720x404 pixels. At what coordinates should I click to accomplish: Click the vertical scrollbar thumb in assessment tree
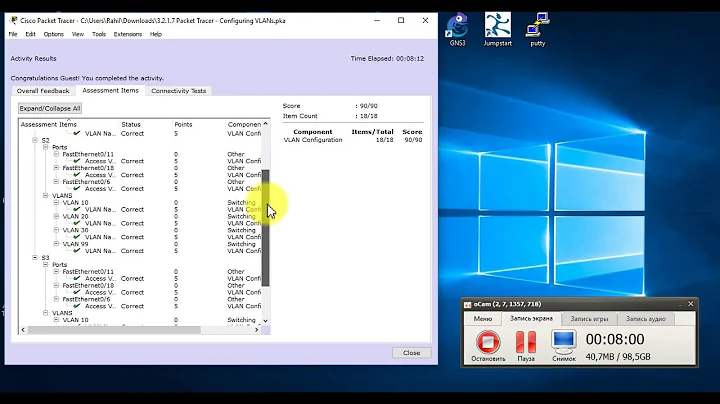(265, 228)
